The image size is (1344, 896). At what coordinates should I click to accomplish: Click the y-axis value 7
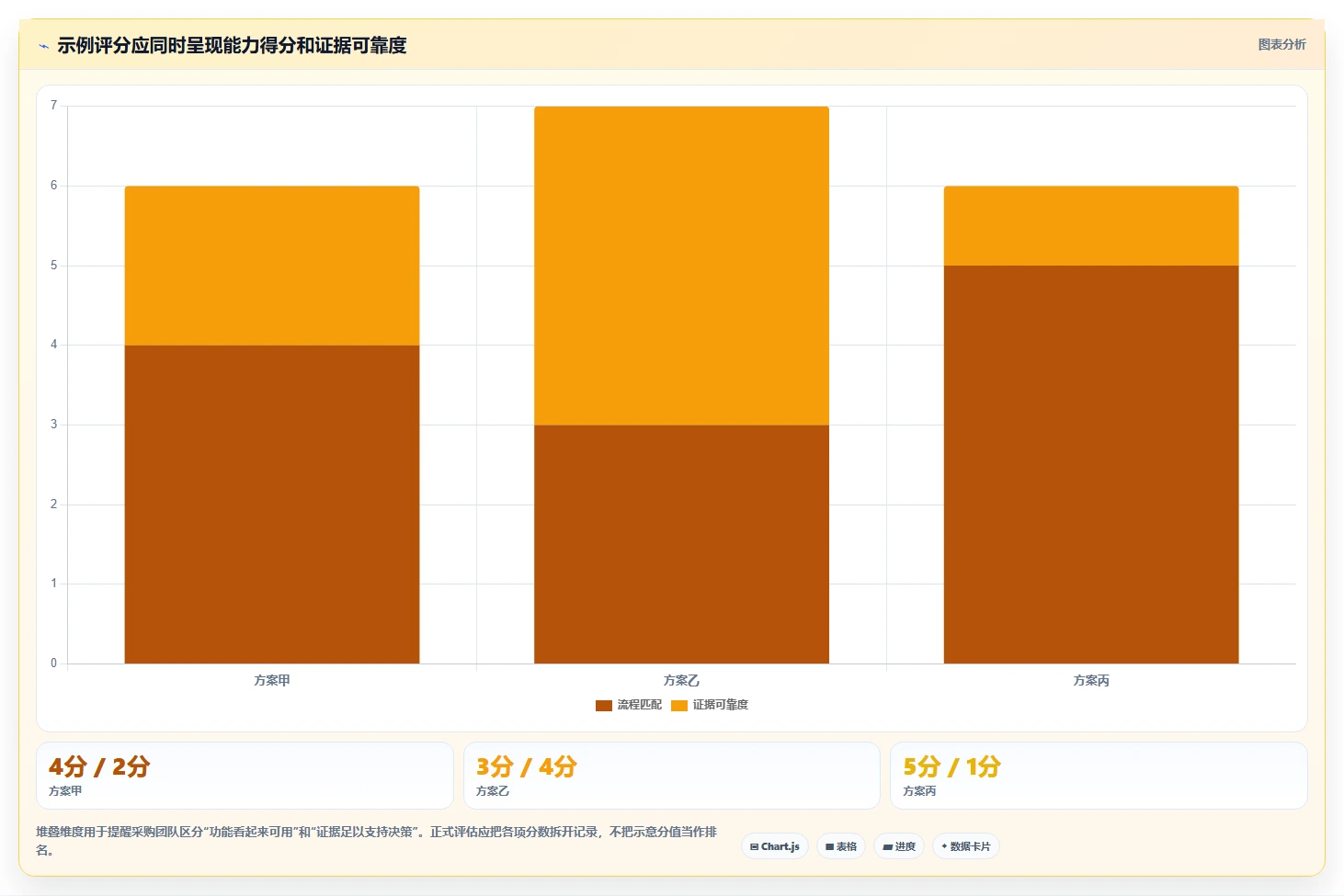click(x=53, y=106)
